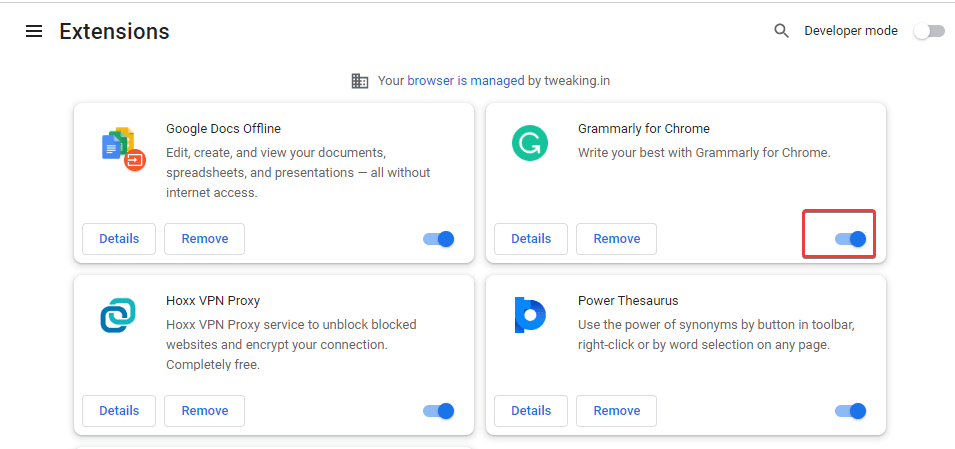Open Details for Google Docs Offline

pyautogui.click(x=119, y=239)
